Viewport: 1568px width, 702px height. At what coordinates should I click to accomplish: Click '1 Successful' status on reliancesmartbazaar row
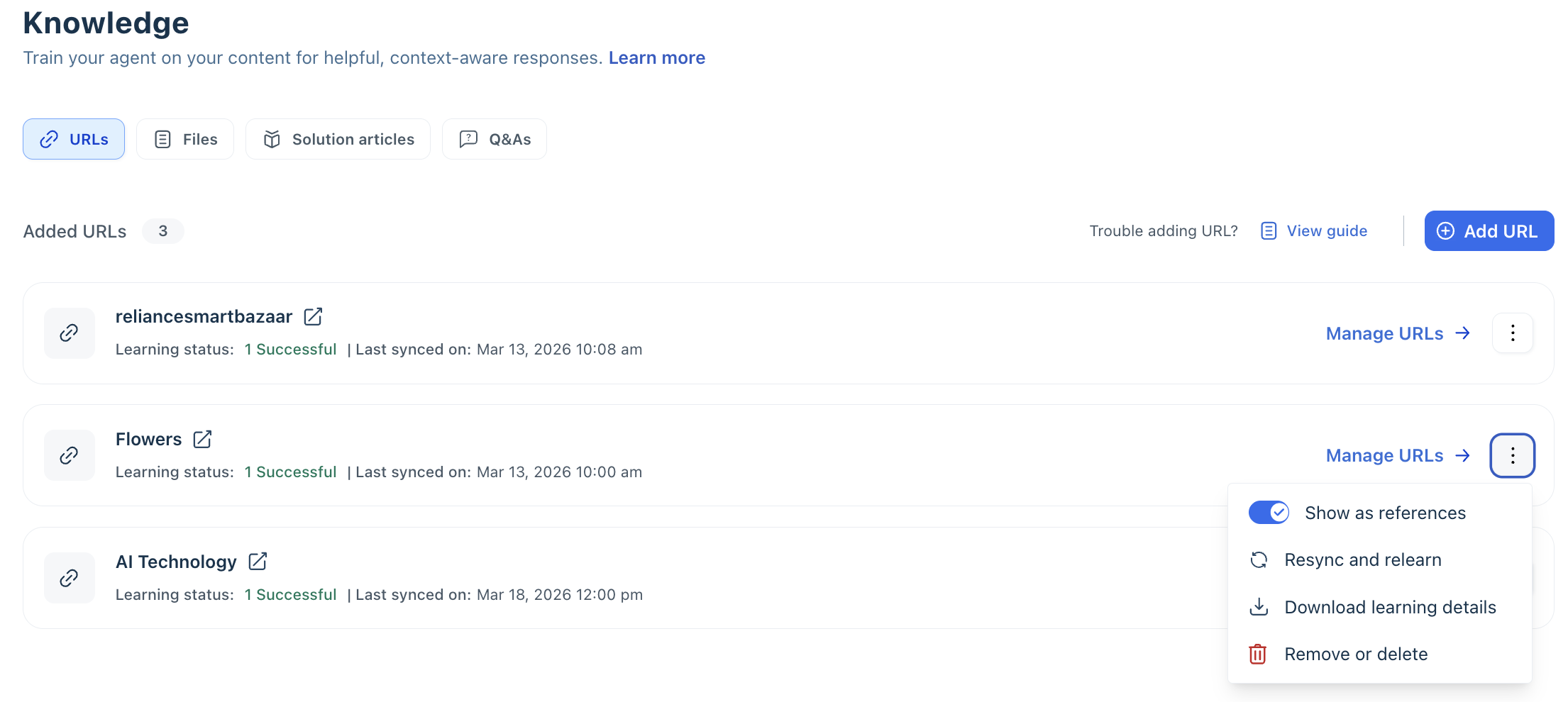(290, 350)
